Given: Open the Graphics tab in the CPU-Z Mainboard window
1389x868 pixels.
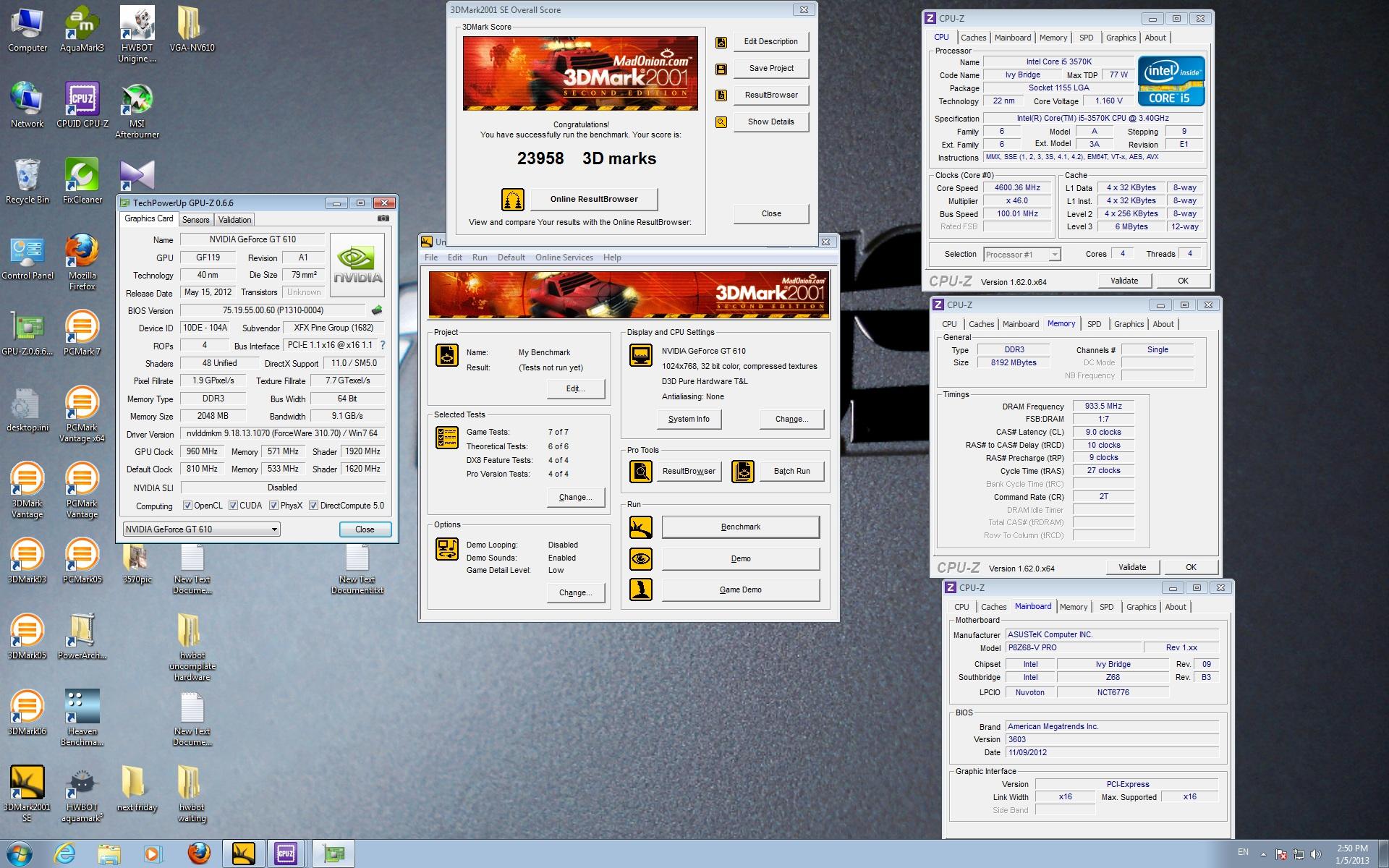Looking at the screenshot, I should [1141, 607].
